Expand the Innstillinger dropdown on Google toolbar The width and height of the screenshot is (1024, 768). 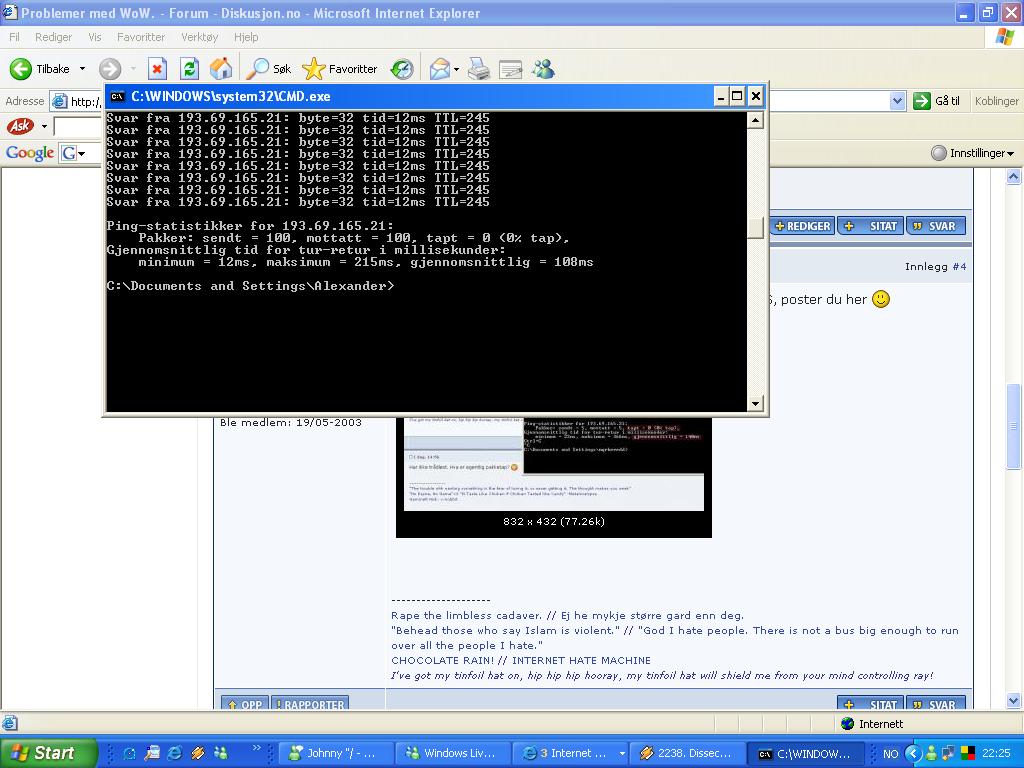(x=973, y=153)
